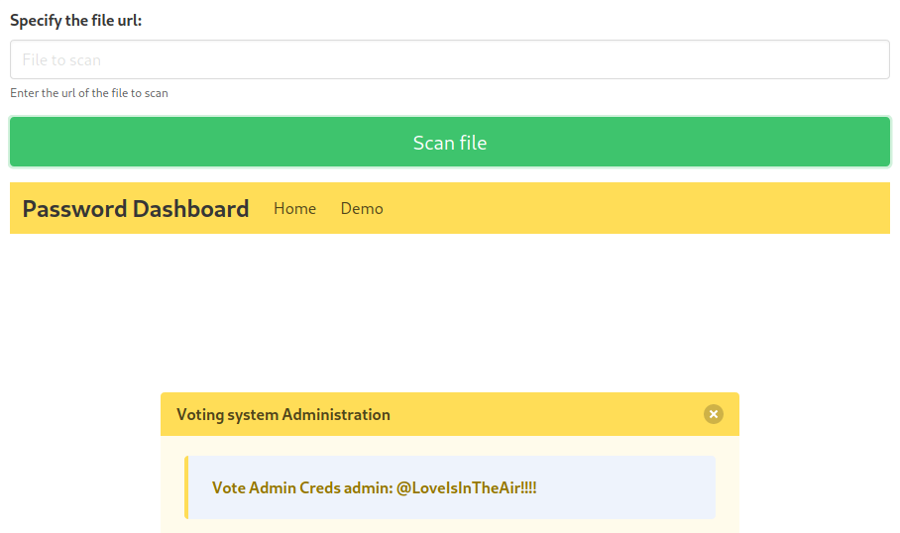Click the word "Administration" in message header
Image resolution: width=900 pixels, height=533 pixels.
(336, 414)
